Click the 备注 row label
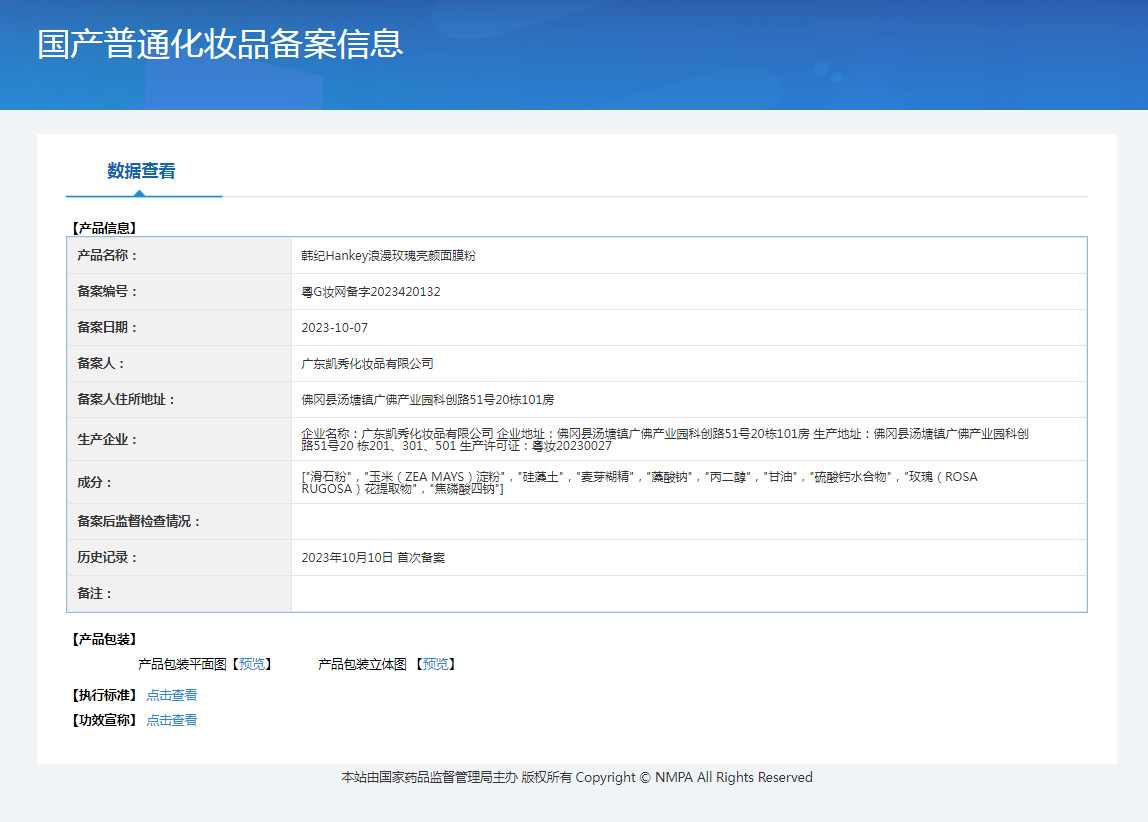 click(94, 594)
